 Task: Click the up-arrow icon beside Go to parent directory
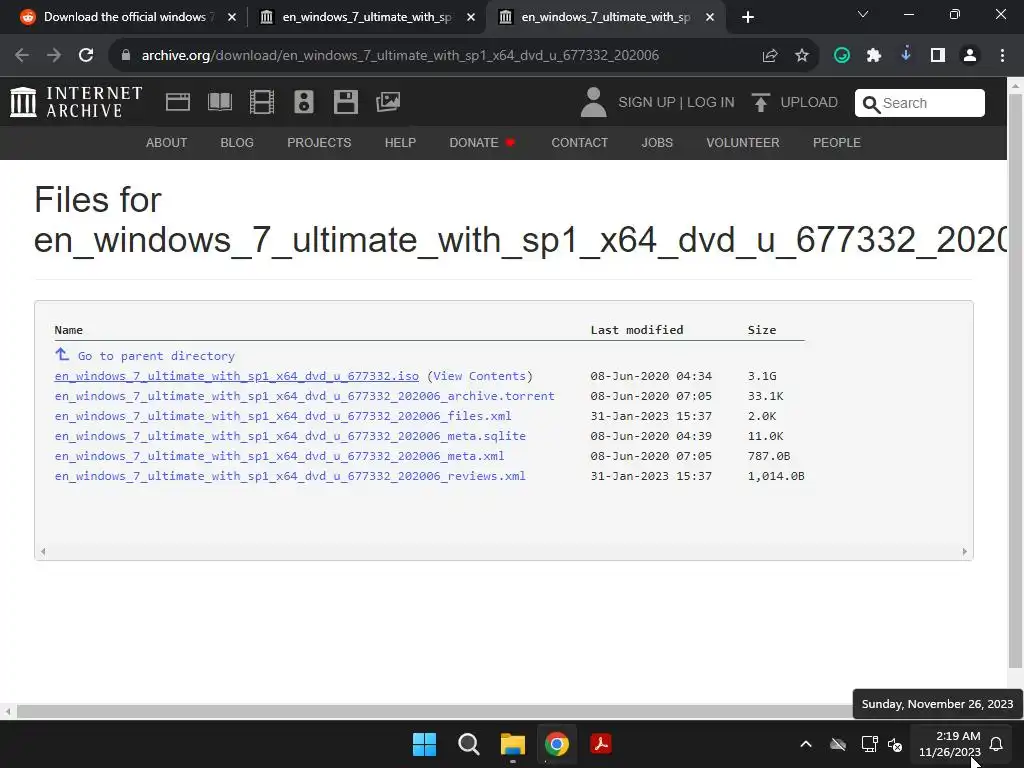[x=62, y=354]
